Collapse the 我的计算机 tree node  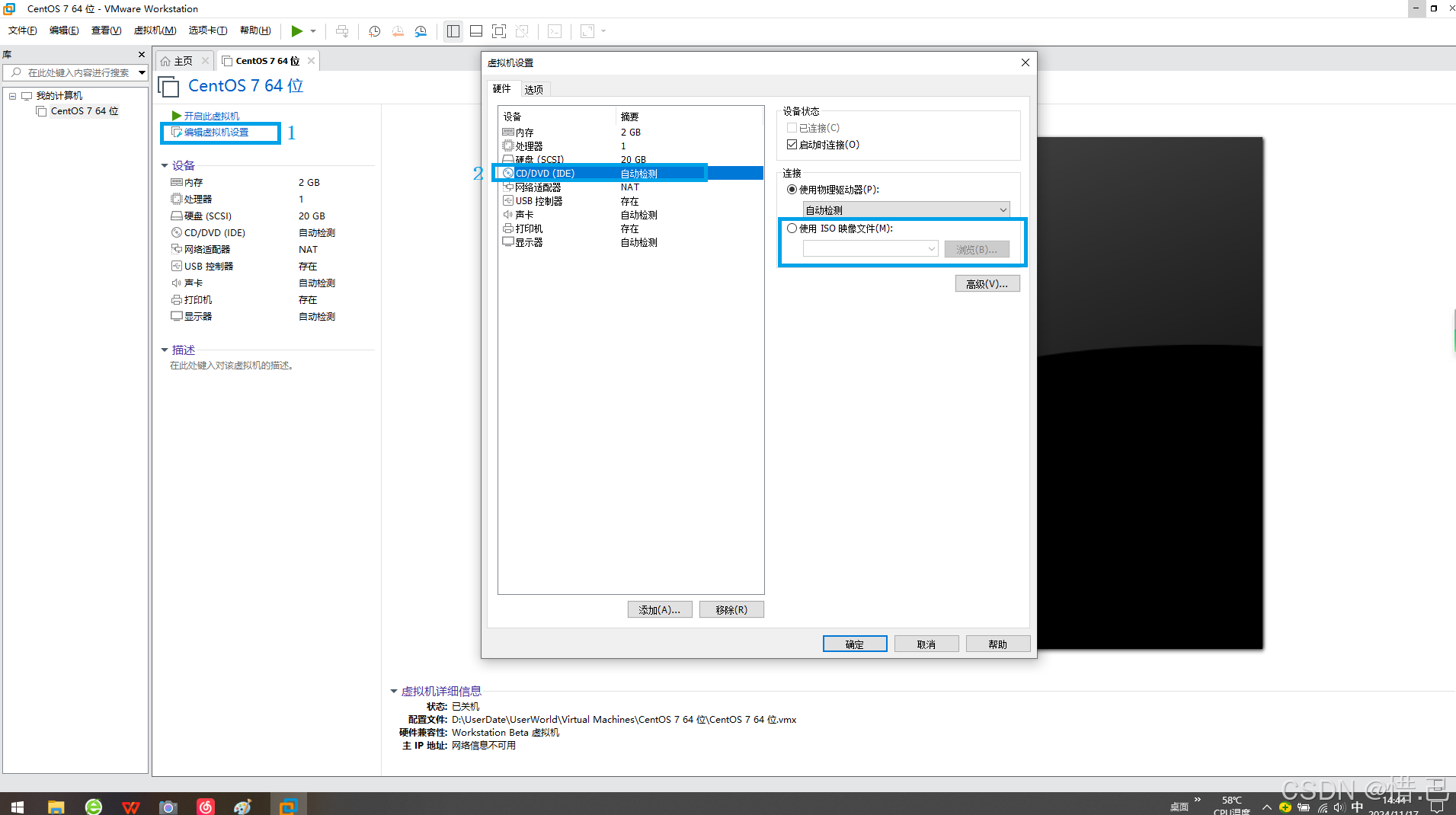point(12,96)
